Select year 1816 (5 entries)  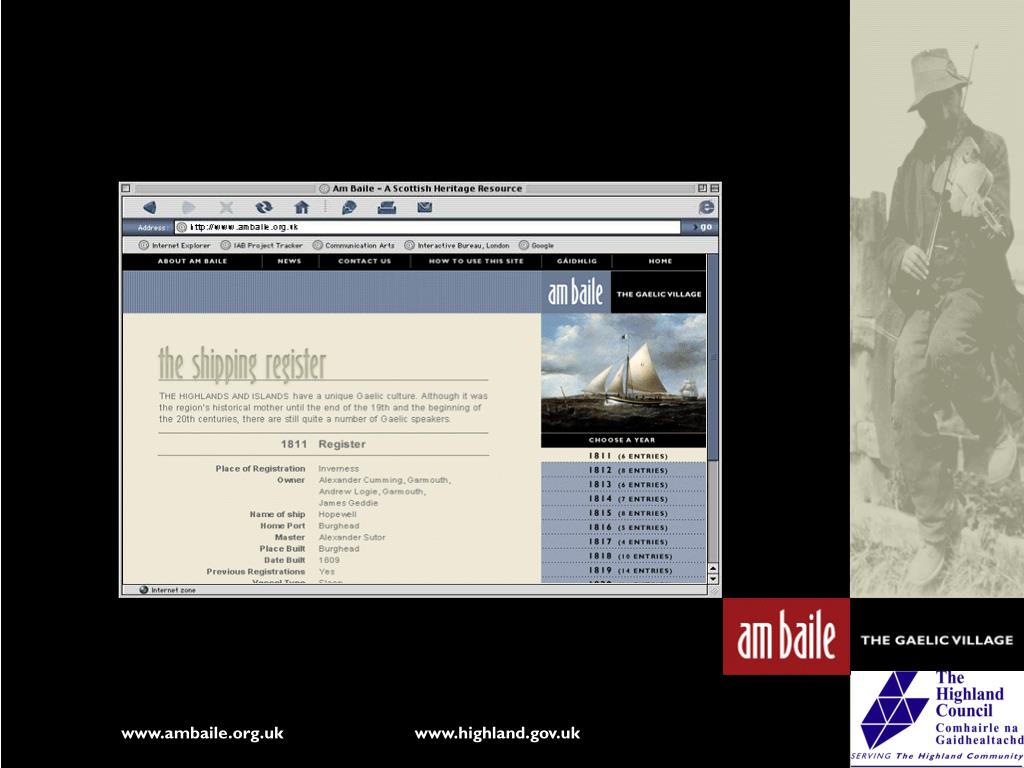[624, 528]
